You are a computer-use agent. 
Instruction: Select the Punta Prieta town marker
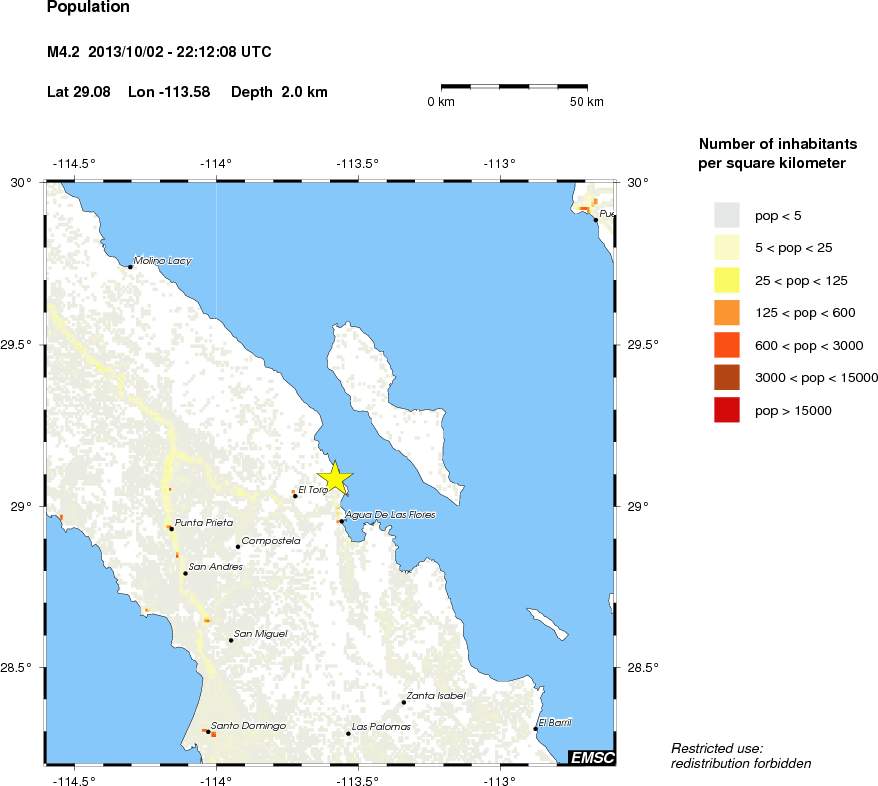[x=172, y=529]
